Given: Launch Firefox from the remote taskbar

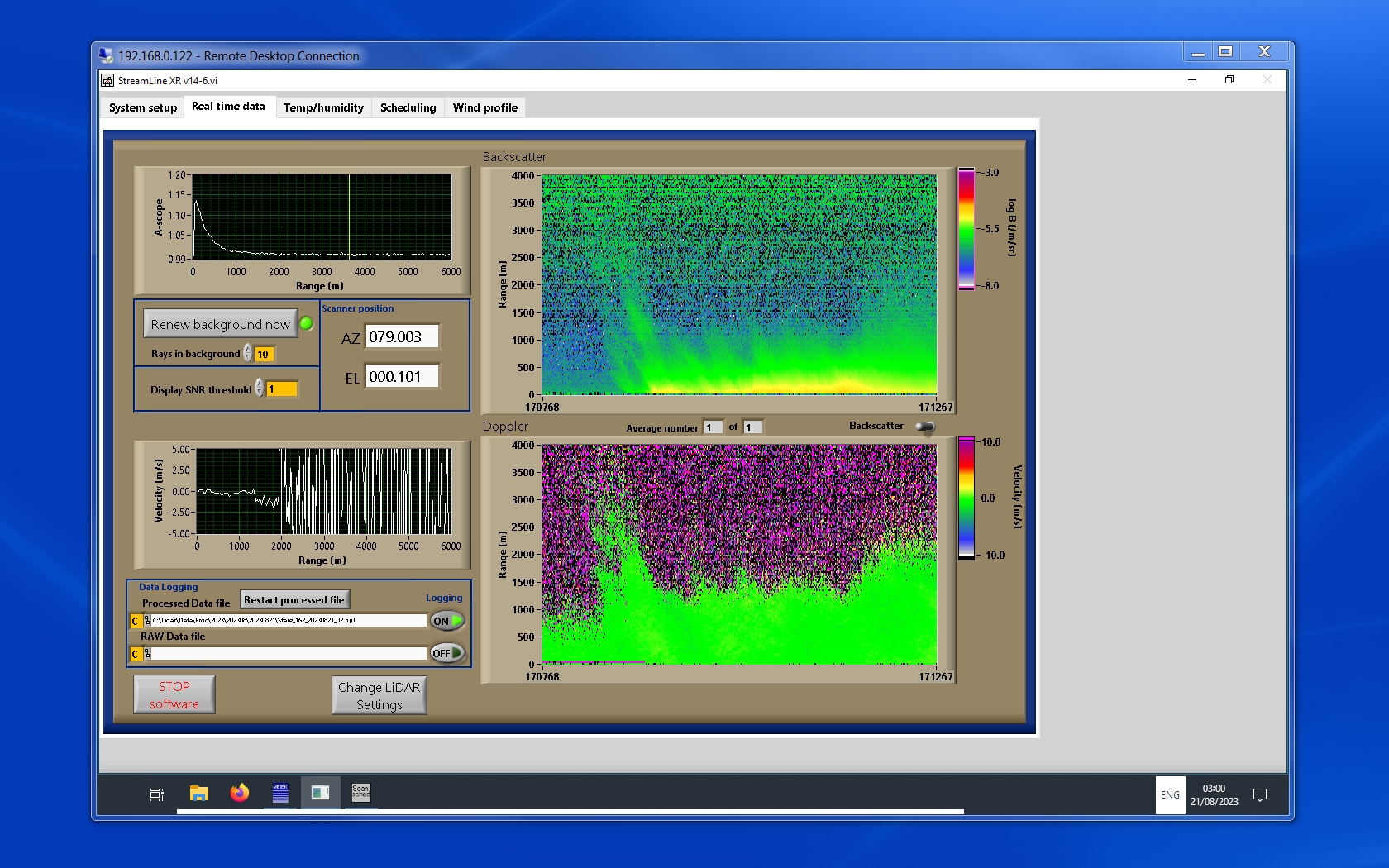Looking at the screenshot, I should [x=240, y=794].
